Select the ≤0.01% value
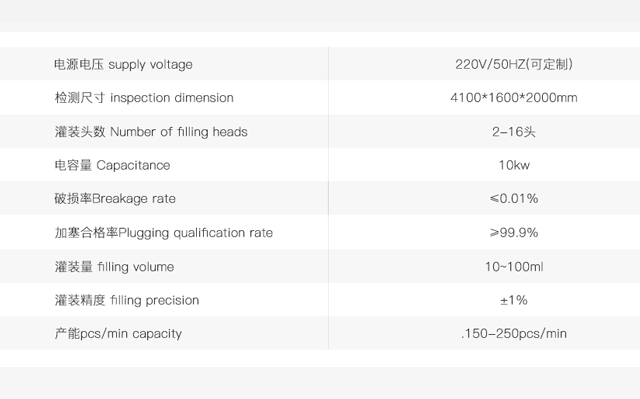 coord(514,199)
